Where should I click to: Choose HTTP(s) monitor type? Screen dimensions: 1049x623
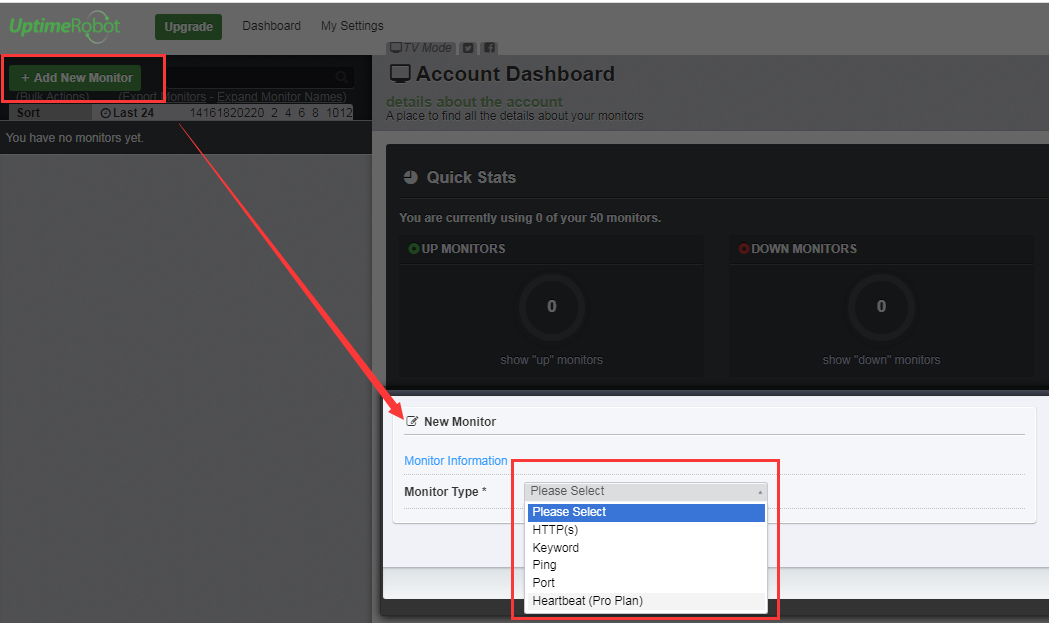click(646, 530)
